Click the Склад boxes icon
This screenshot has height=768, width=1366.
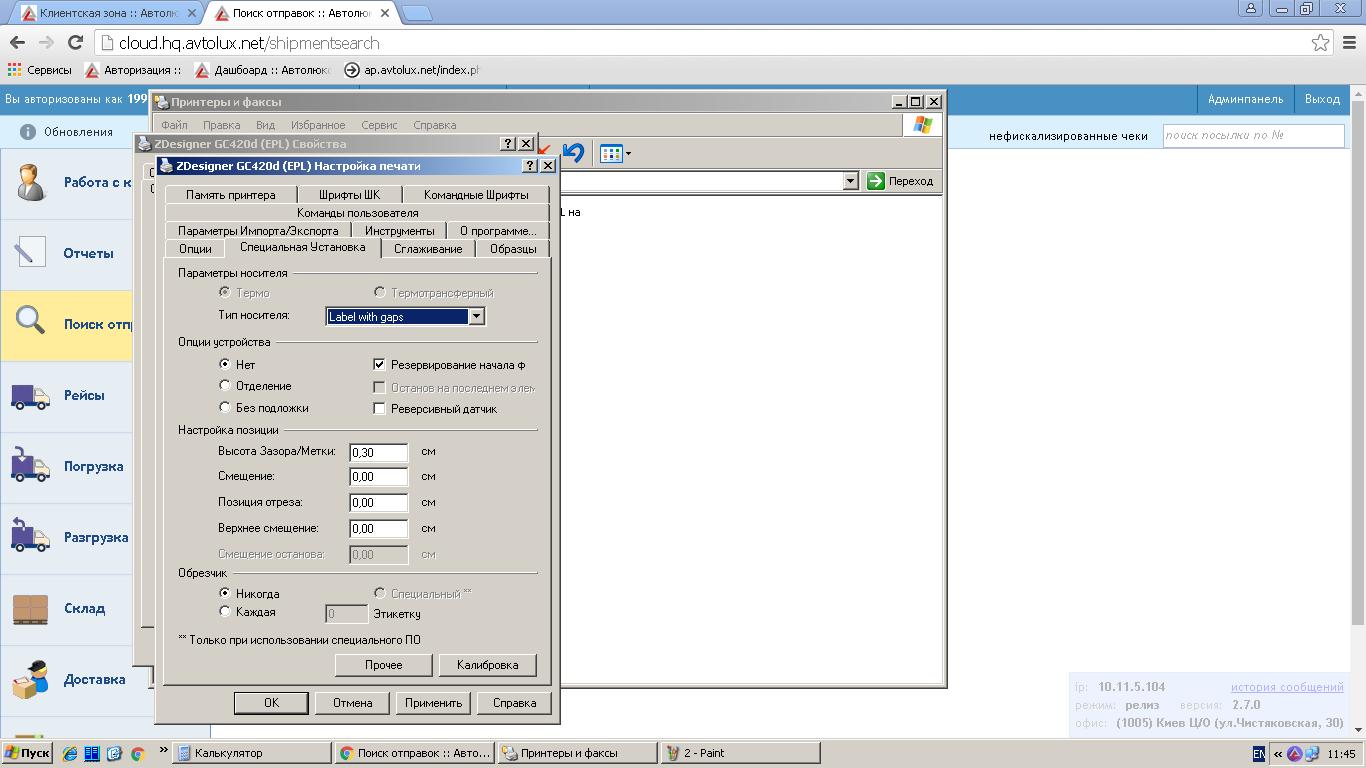30,608
